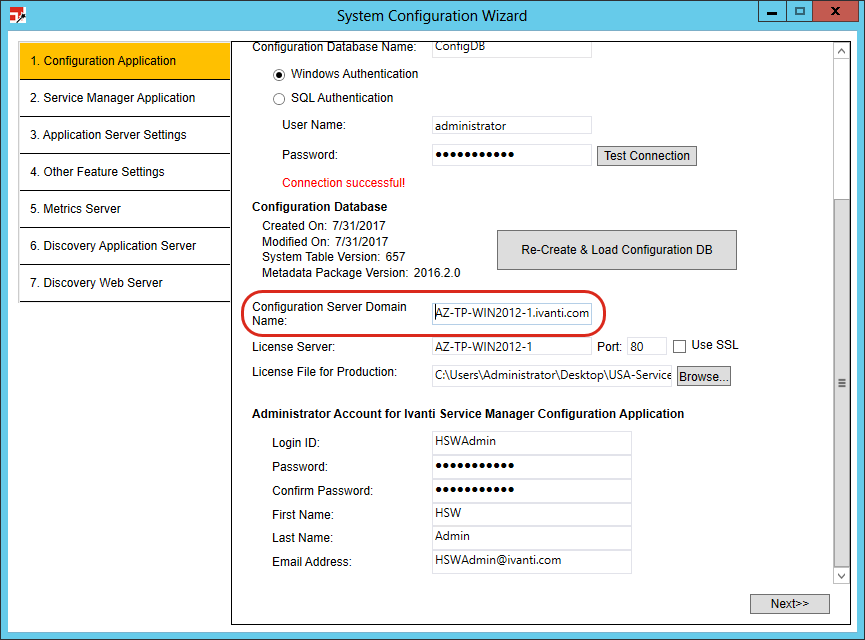Focus the Port field showing 80
This screenshot has width=865, height=640.
[647, 346]
